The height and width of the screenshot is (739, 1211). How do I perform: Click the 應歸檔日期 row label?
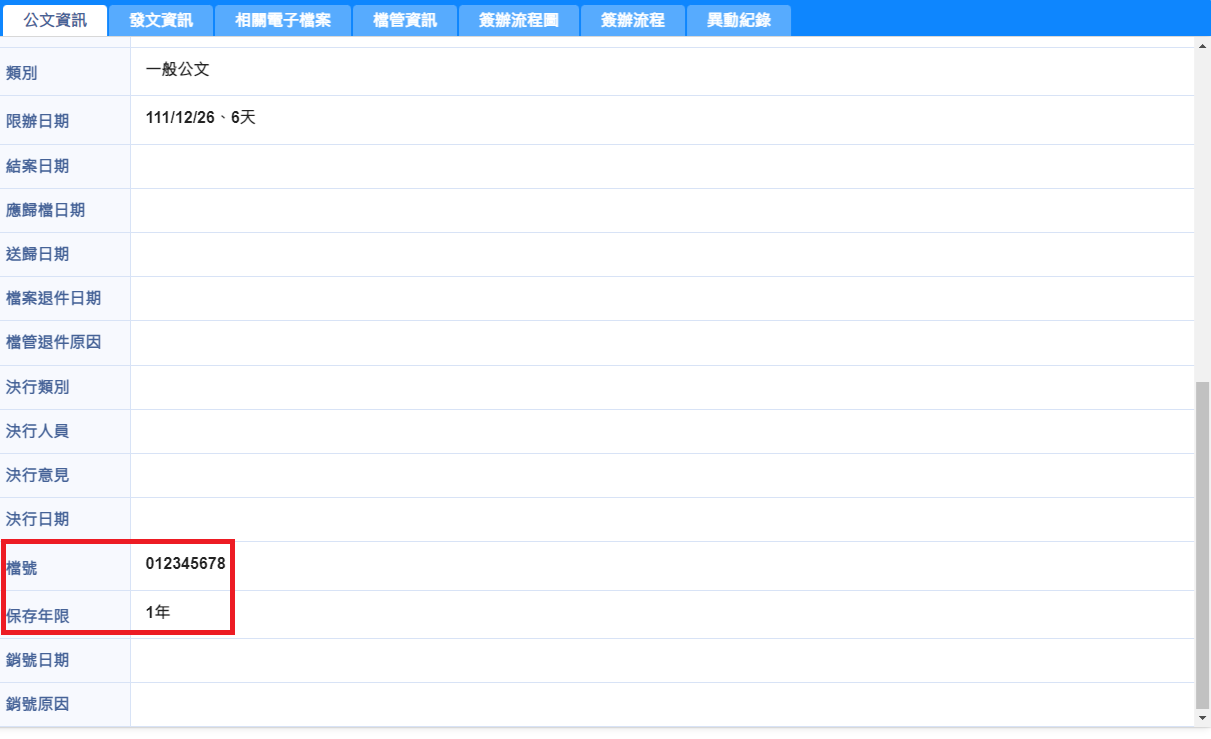(x=46, y=210)
